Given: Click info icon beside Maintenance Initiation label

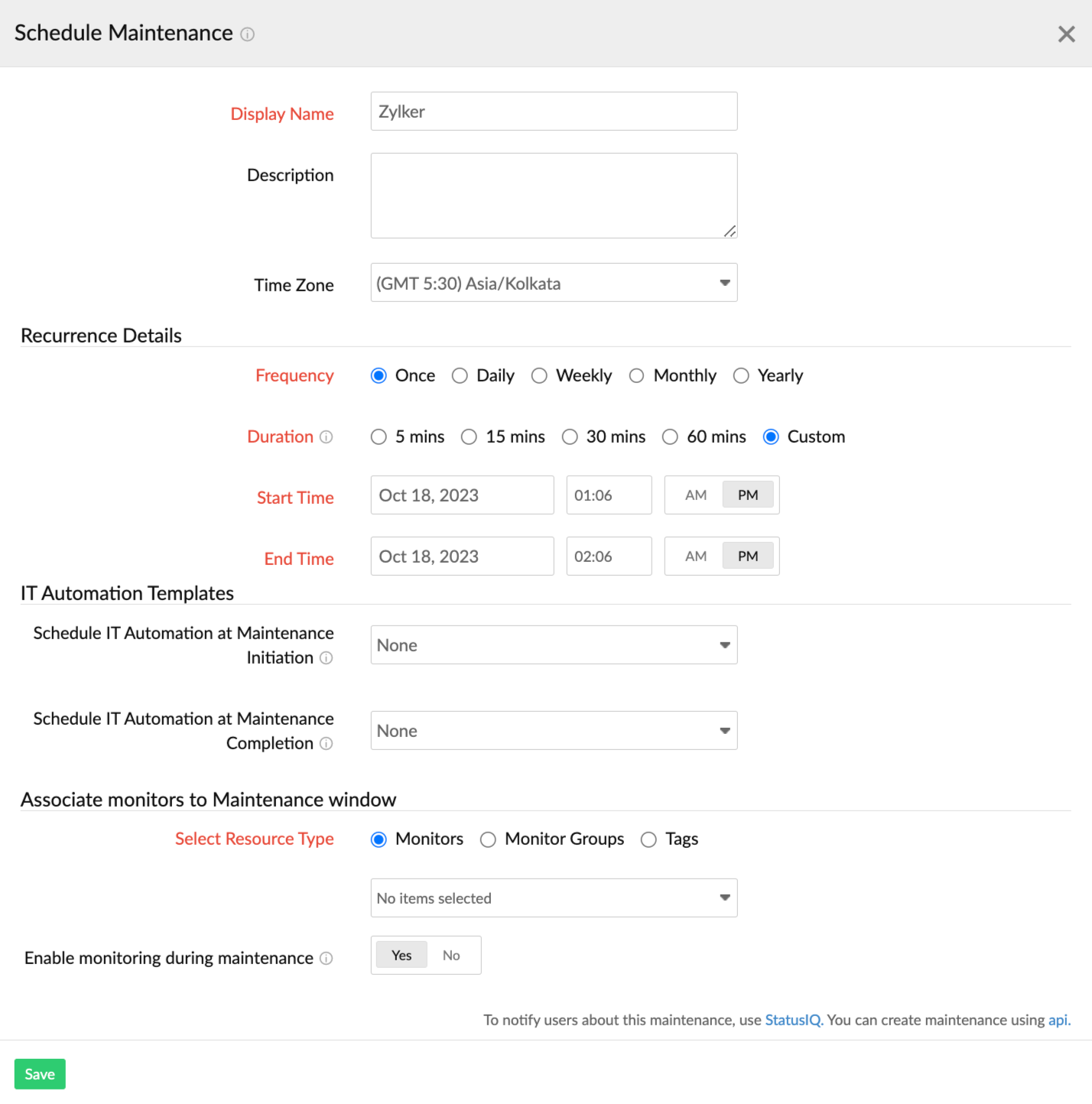Looking at the screenshot, I should (x=326, y=658).
